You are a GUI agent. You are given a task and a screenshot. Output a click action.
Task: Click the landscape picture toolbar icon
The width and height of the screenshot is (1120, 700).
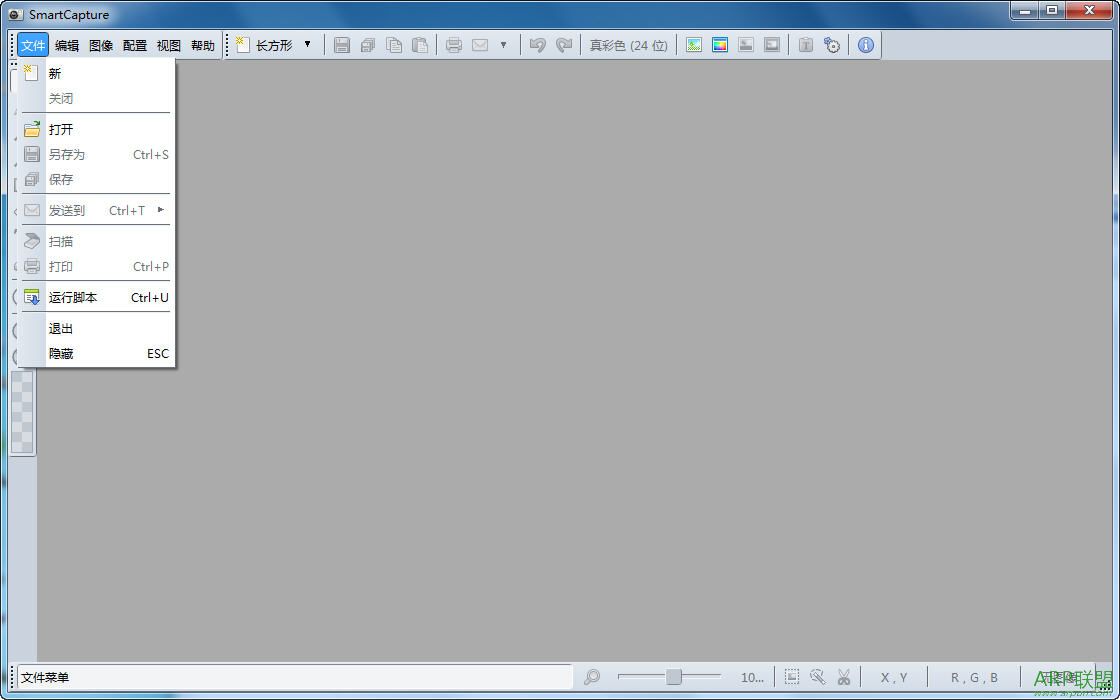coord(694,45)
